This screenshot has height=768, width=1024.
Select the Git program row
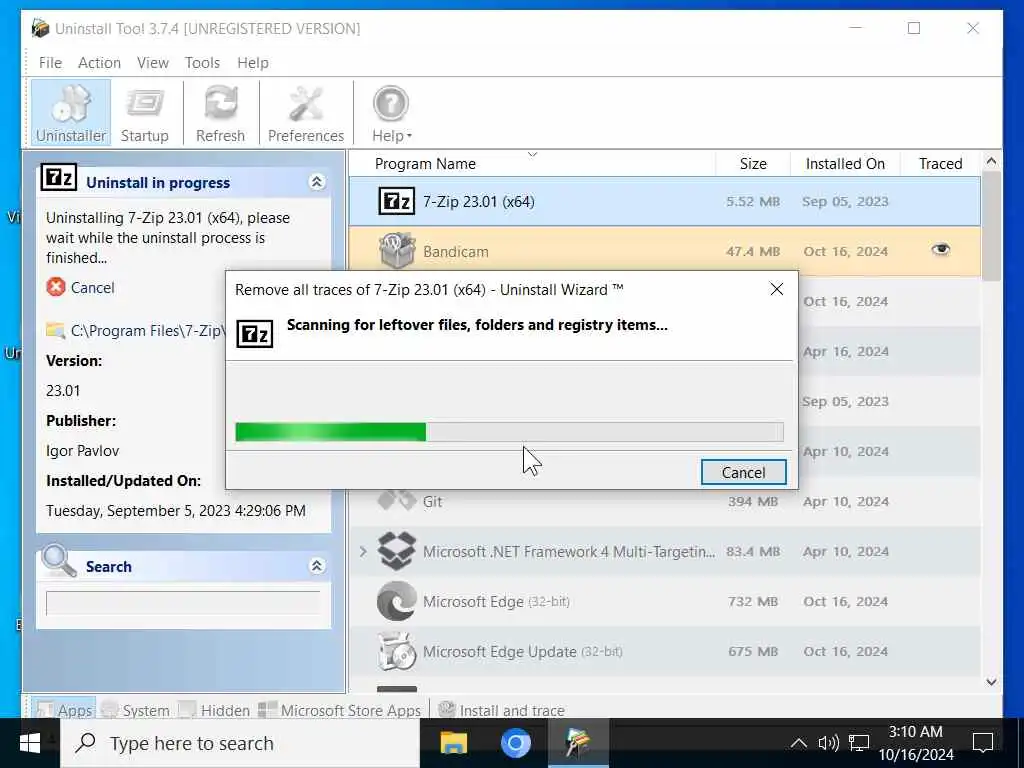click(665, 502)
